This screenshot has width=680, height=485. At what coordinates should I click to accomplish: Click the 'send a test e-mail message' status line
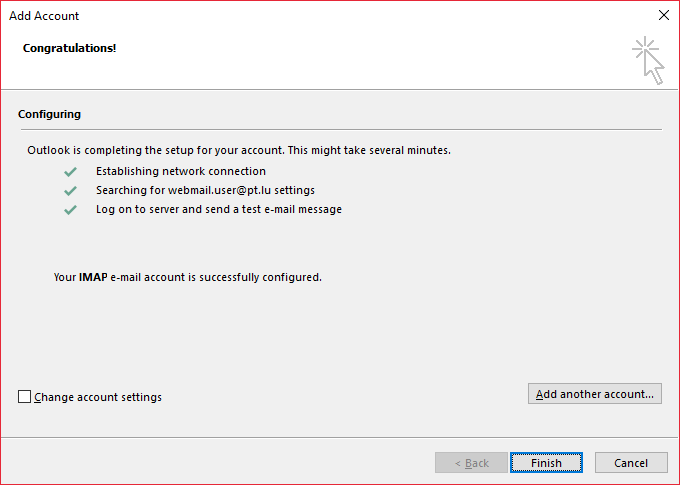coord(219,210)
